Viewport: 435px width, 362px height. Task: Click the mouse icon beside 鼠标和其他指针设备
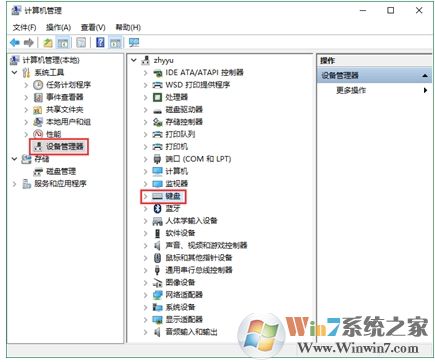pos(157,258)
